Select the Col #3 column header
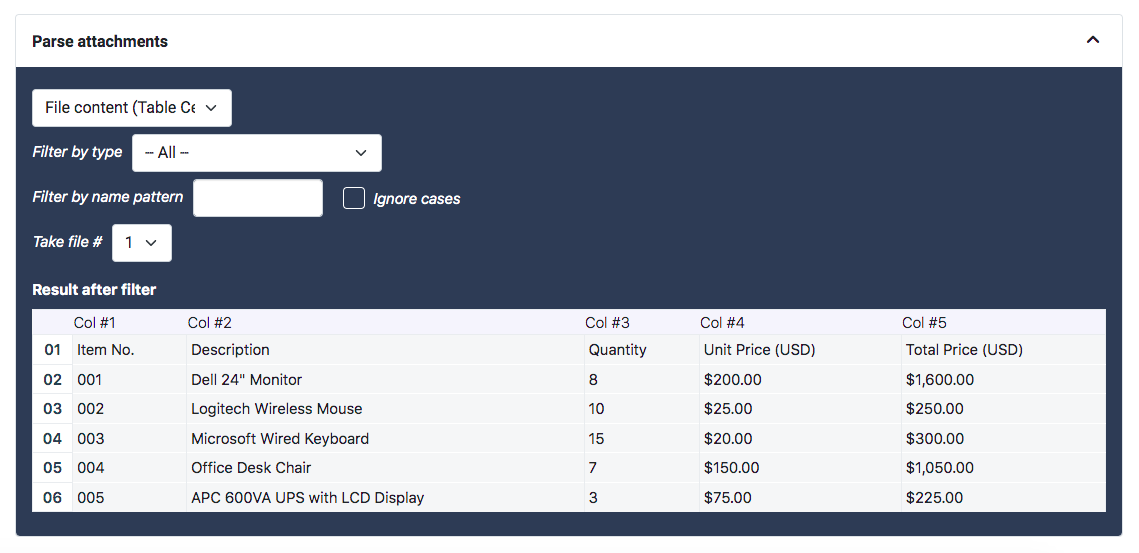 pyautogui.click(x=608, y=323)
